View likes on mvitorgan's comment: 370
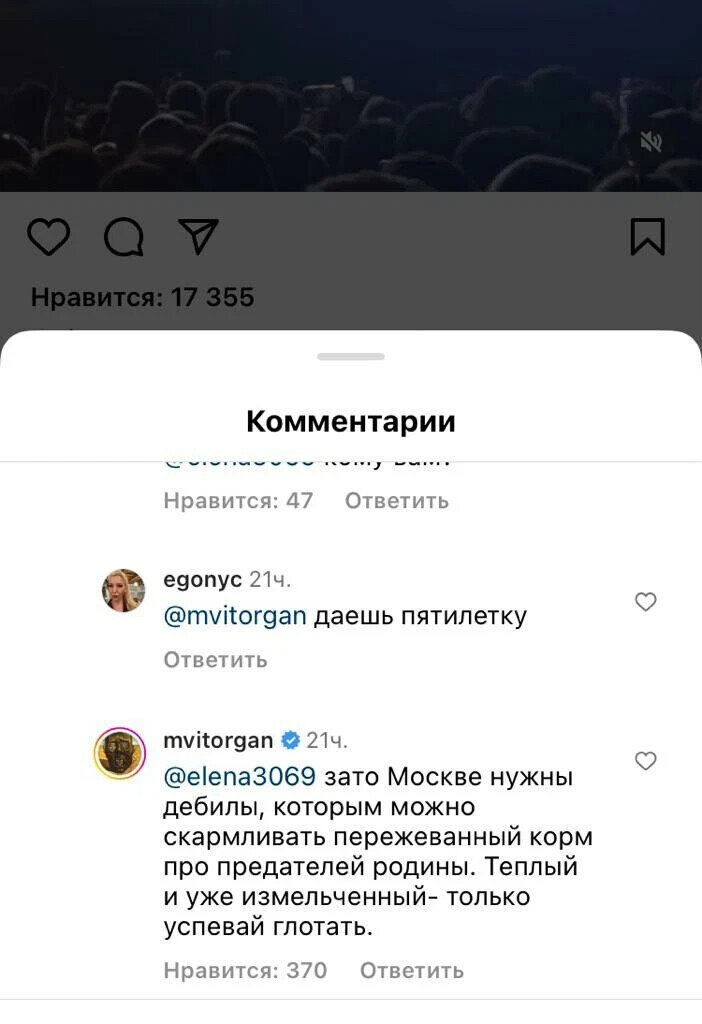 pyautogui.click(x=245, y=970)
